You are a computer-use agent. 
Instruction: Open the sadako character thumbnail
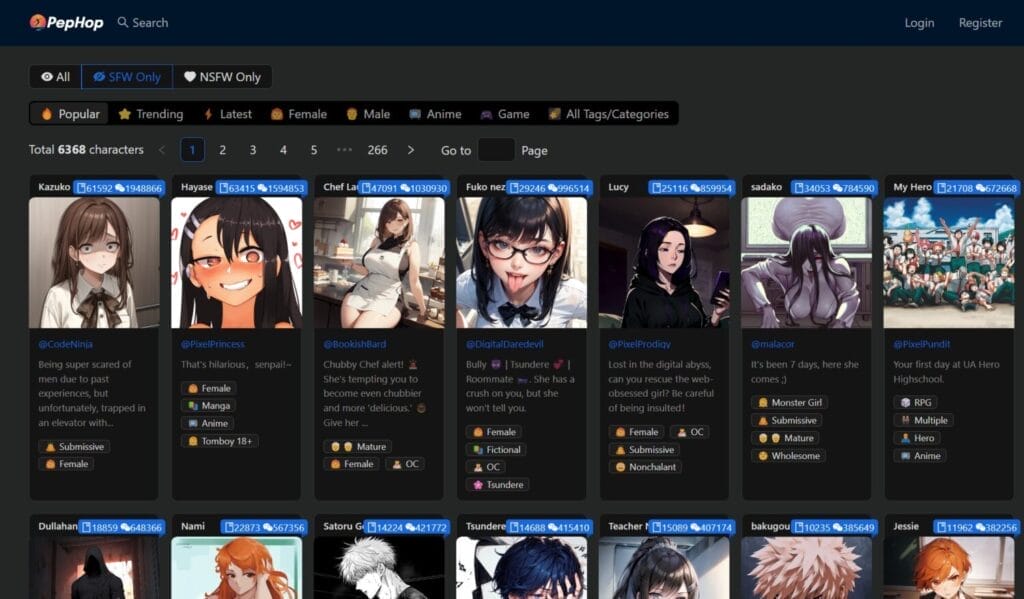pos(807,263)
